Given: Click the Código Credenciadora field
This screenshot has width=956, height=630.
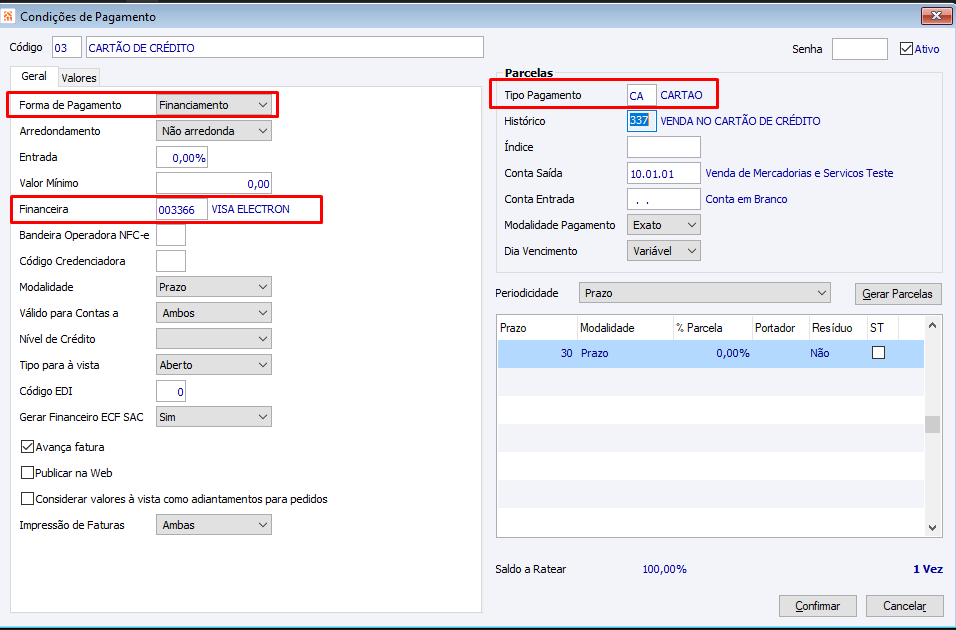Looking at the screenshot, I should [171, 261].
